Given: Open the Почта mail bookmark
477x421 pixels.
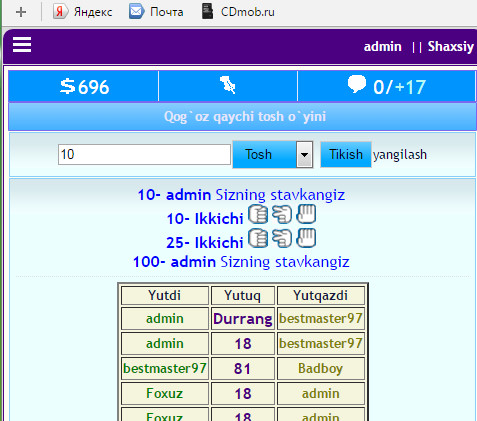Looking at the screenshot, I should [156, 12].
